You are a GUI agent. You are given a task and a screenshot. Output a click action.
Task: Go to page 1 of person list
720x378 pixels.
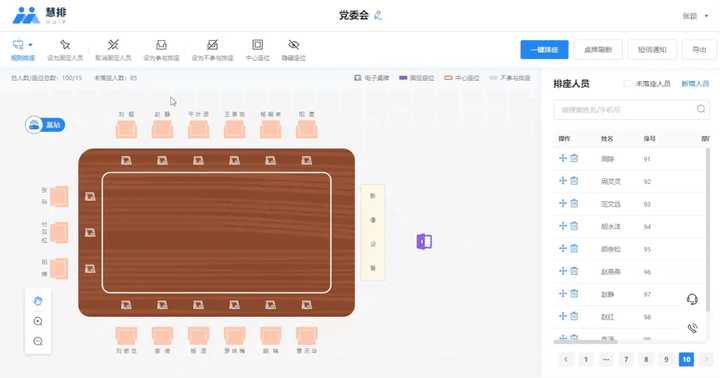[585, 359]
